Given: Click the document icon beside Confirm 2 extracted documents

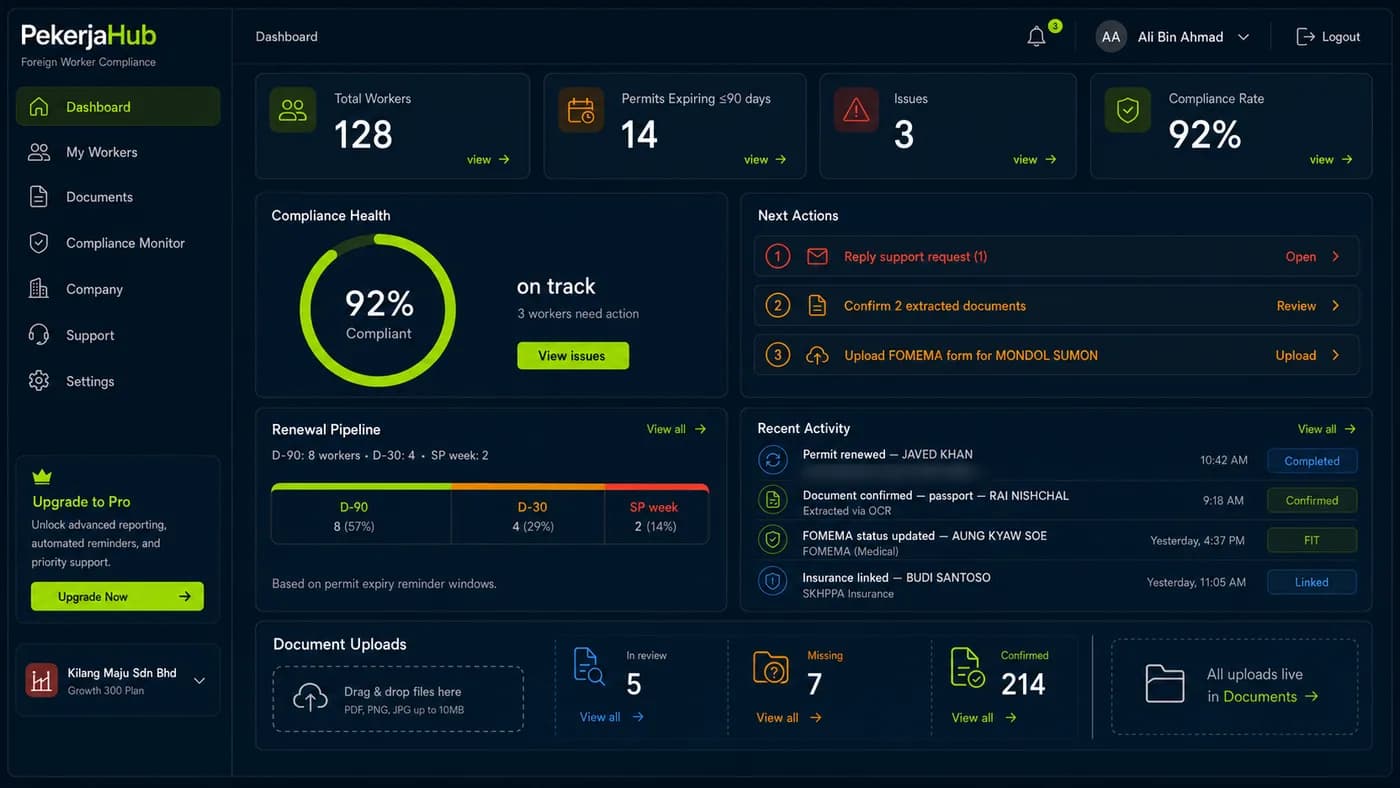Looking at the screenshot, I should [817, 306].
